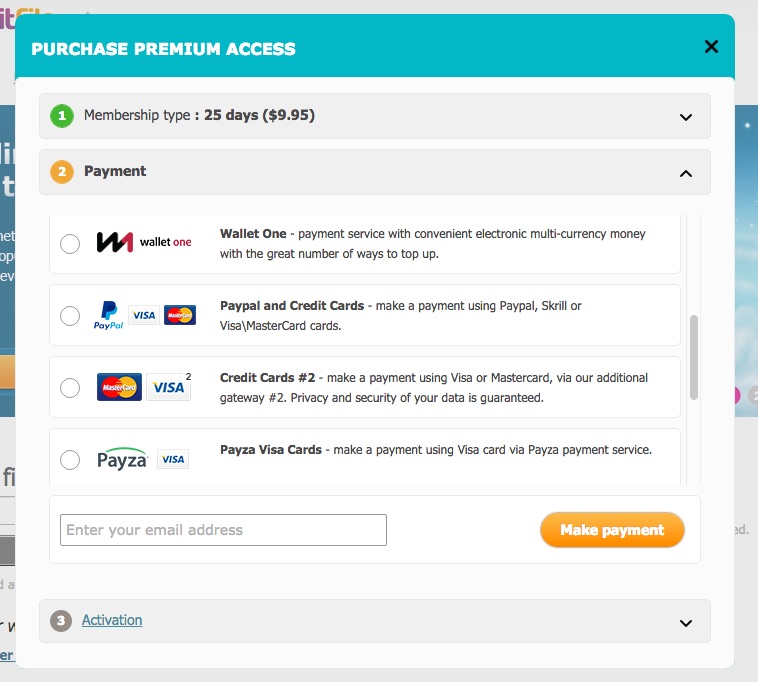Screen dimensions: 758x682
Task: Choose Paypal and Credit Cards payment option
Action: point(70,316)
